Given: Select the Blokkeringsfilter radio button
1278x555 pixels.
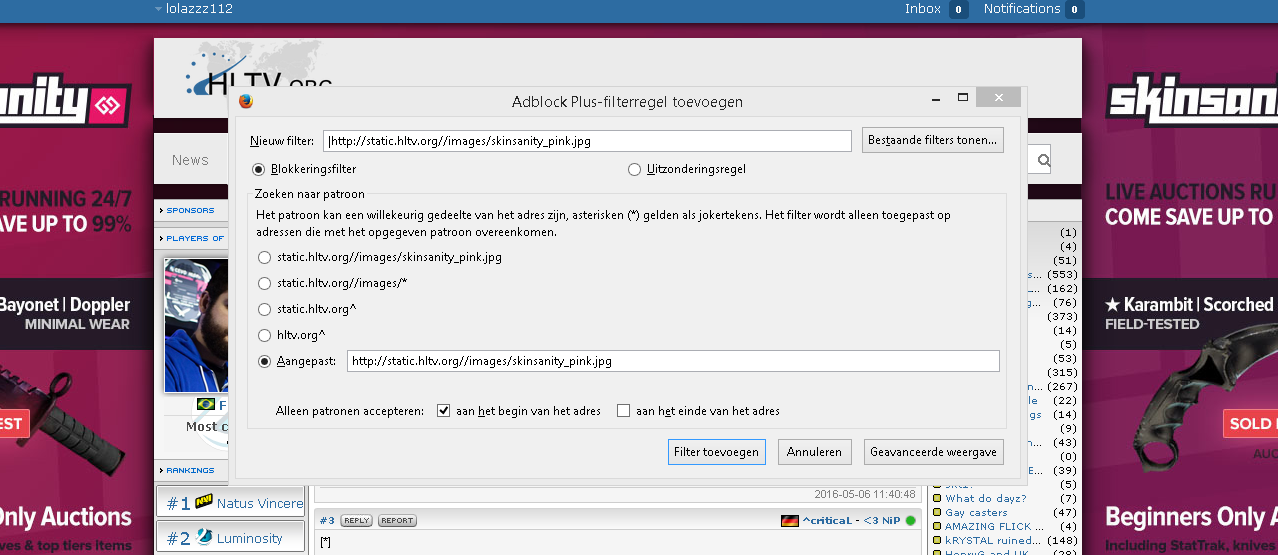Looking at the screenshot, I should click(x=259, y=169).
